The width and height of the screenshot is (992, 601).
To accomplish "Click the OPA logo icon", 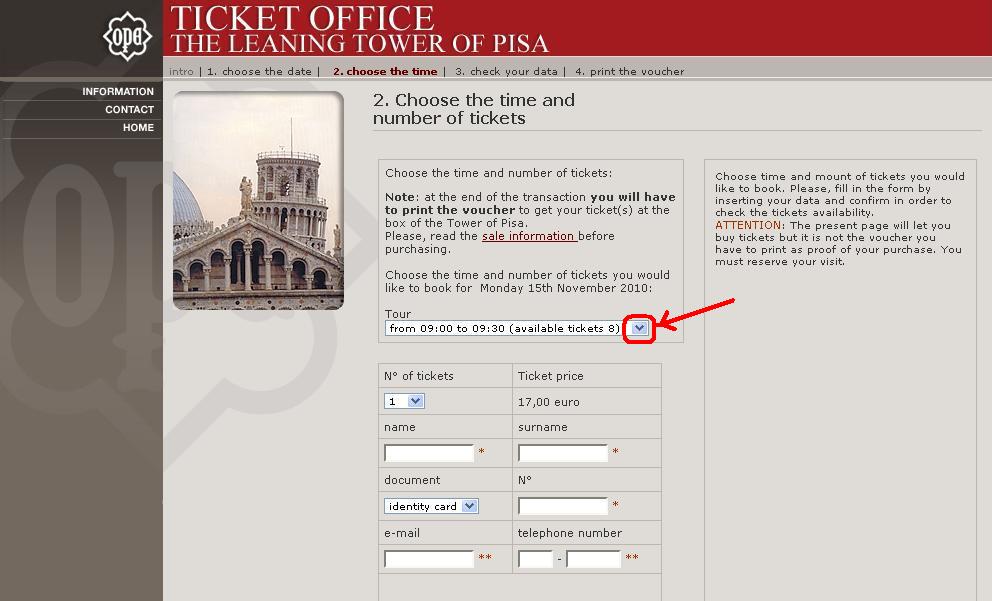I will [x=127, y=37].
